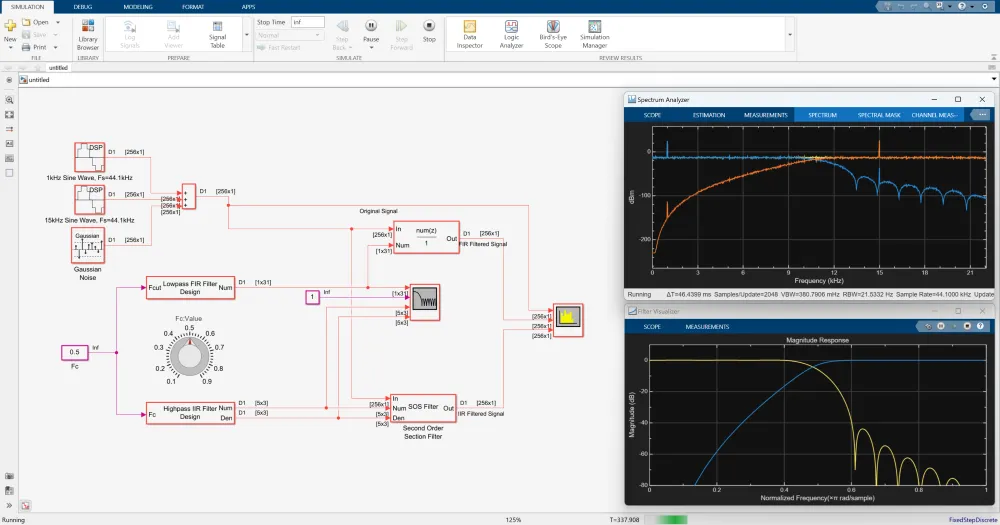Open the model path dropdown at right end
1000x525 pixels.
point(994,80)
